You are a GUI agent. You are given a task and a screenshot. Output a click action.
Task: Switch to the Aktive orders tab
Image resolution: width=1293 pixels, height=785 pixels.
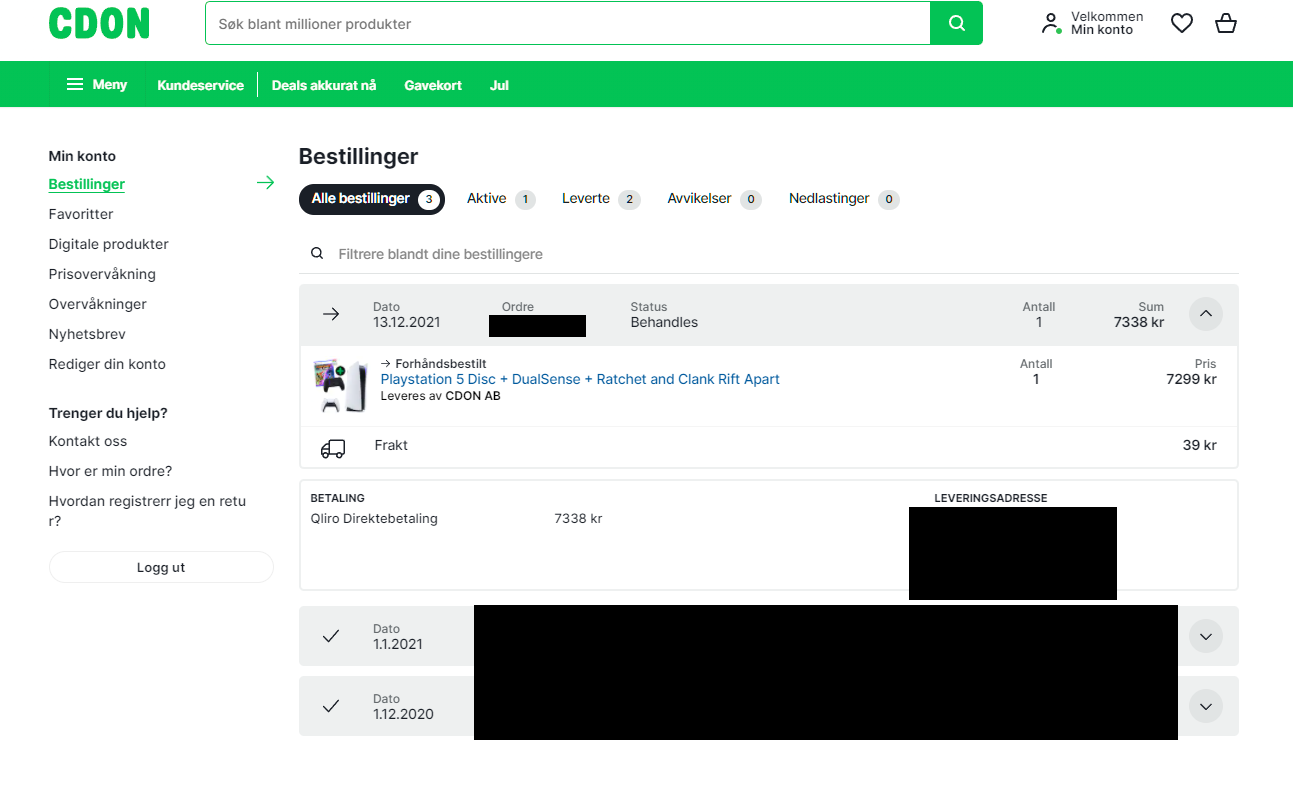tap(501, 199)
